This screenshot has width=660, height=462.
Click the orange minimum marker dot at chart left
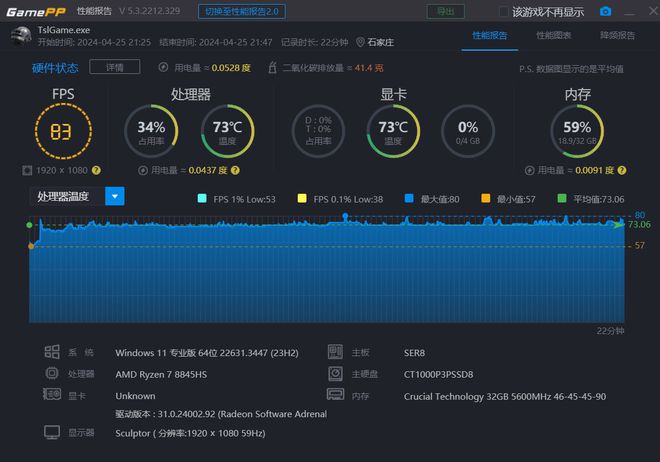tap(31, 246)
